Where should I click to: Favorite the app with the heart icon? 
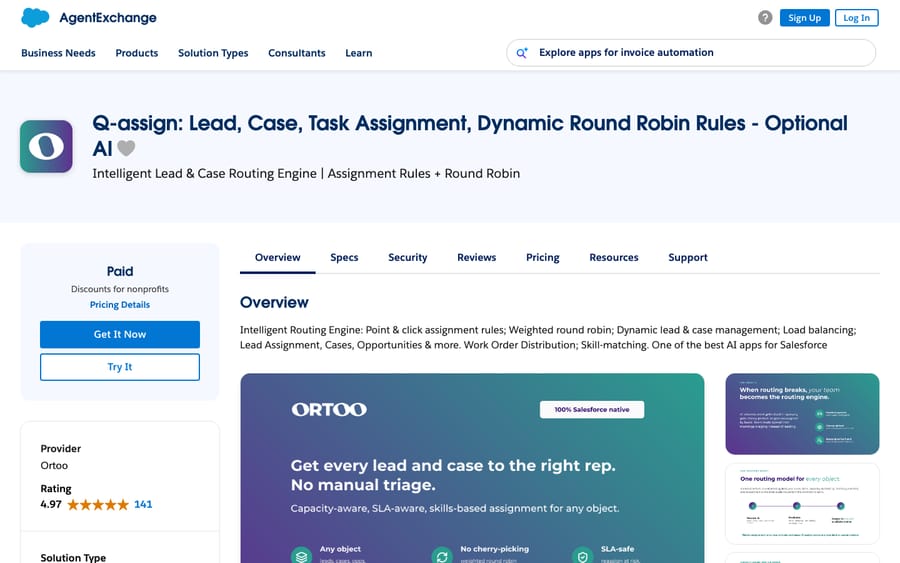coord(126,149)
